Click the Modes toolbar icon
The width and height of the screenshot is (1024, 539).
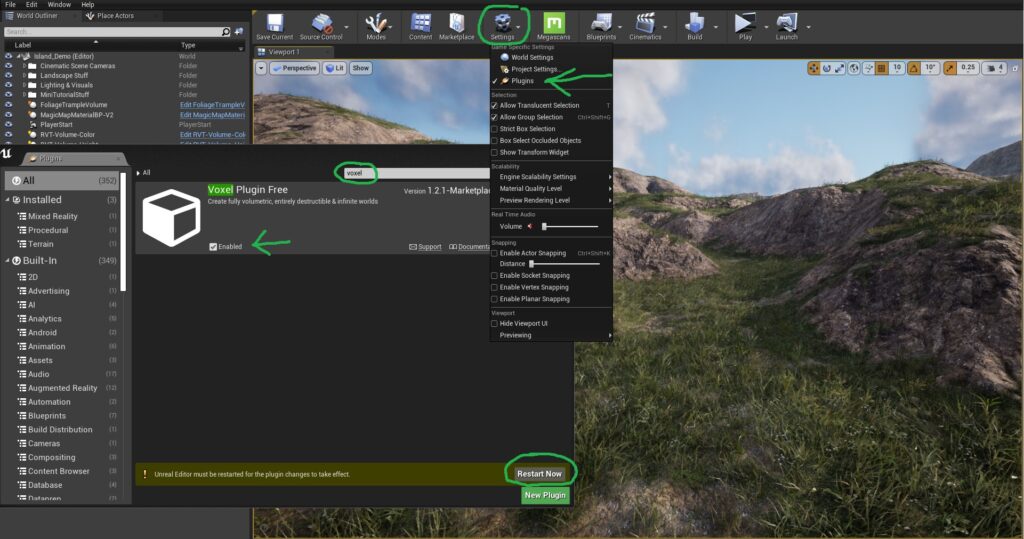375,24
